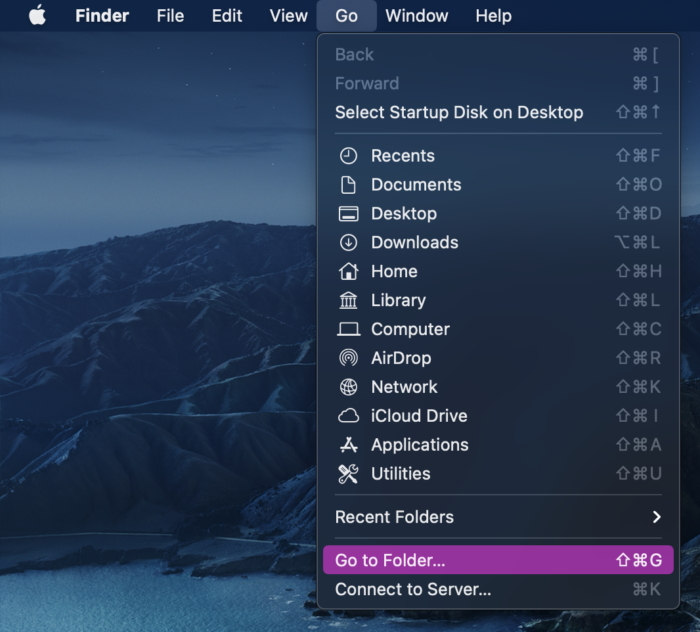Click the Utilities tools icon
This screenshot has width=700, height=632.
pos(348,474)
